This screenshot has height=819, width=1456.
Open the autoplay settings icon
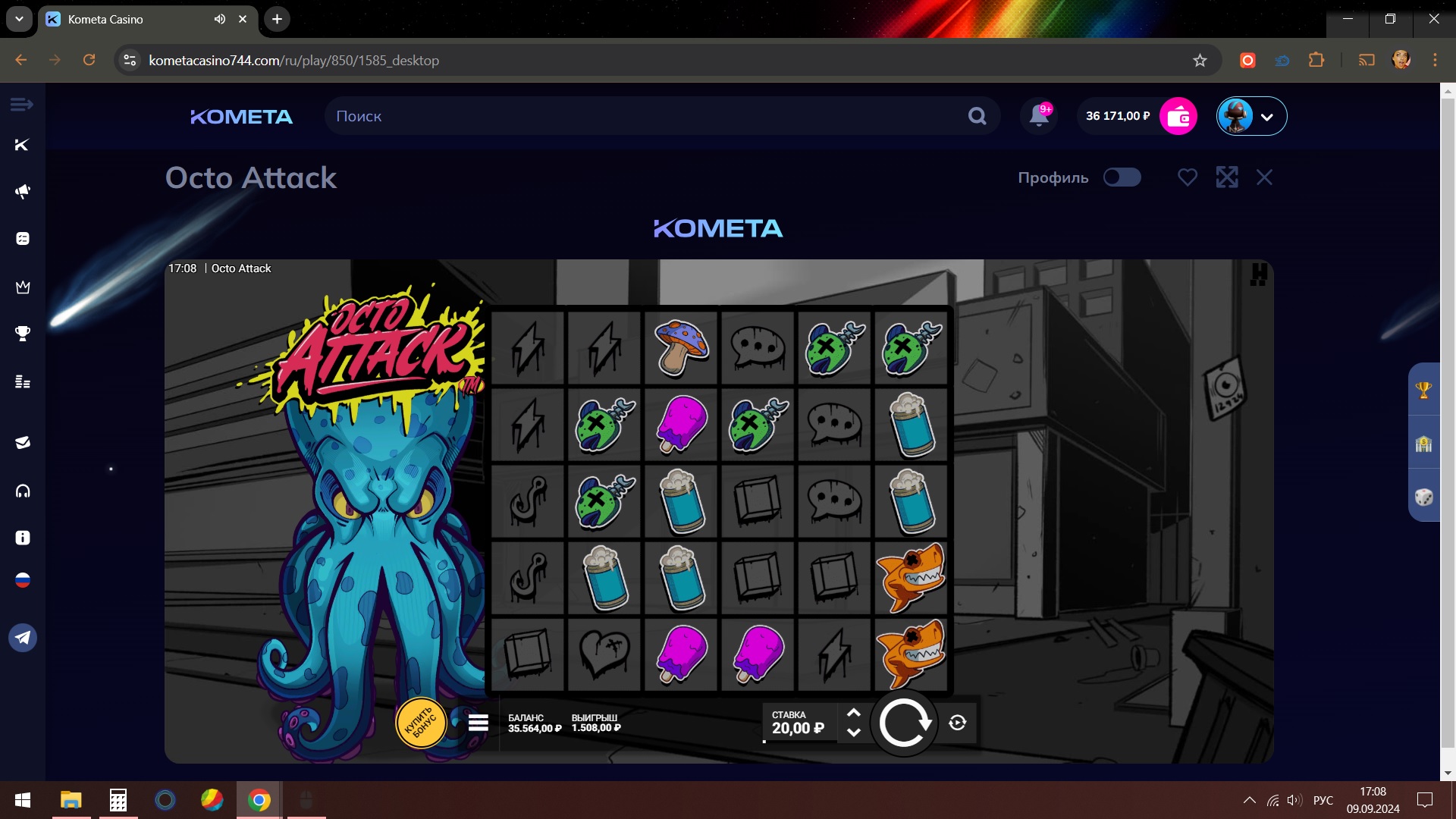click(958, 723)
